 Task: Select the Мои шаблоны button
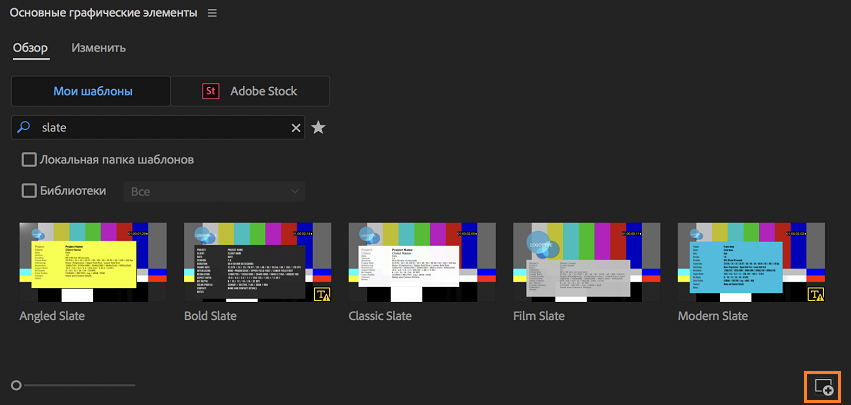point(91,91)
